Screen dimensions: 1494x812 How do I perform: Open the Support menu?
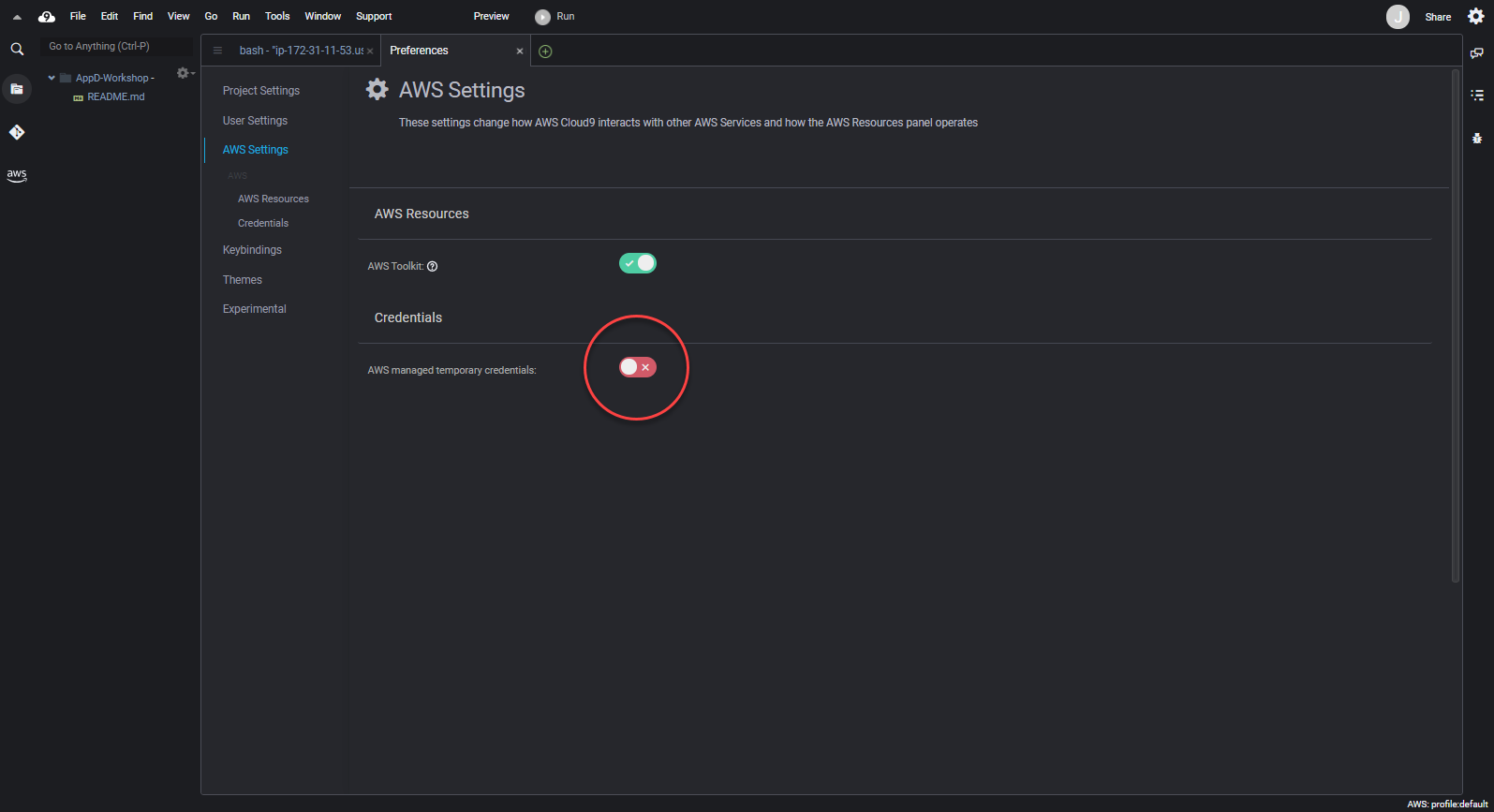(x=374, y=16)
